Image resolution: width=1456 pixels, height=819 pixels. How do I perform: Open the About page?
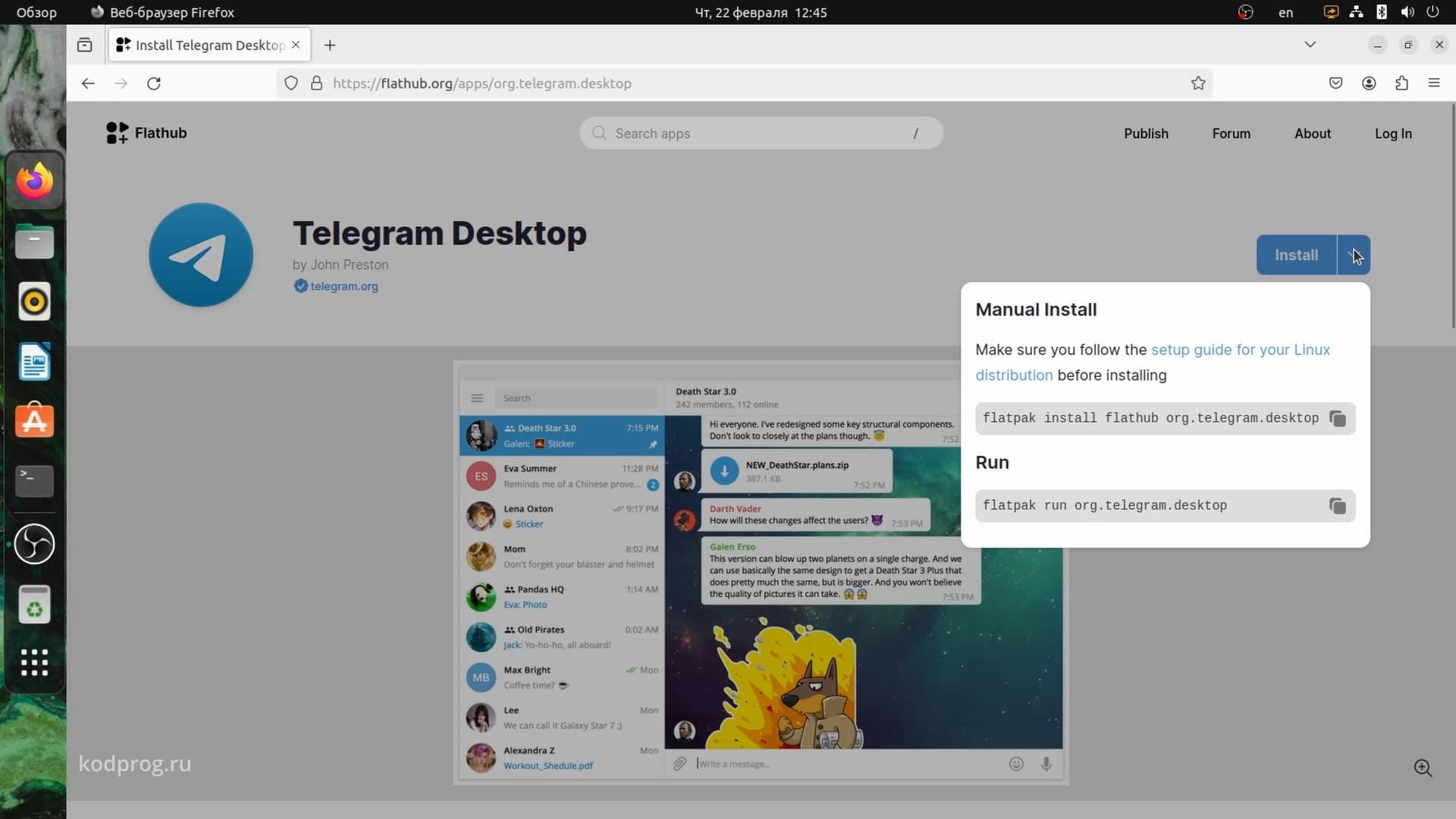click(1313, 133)
